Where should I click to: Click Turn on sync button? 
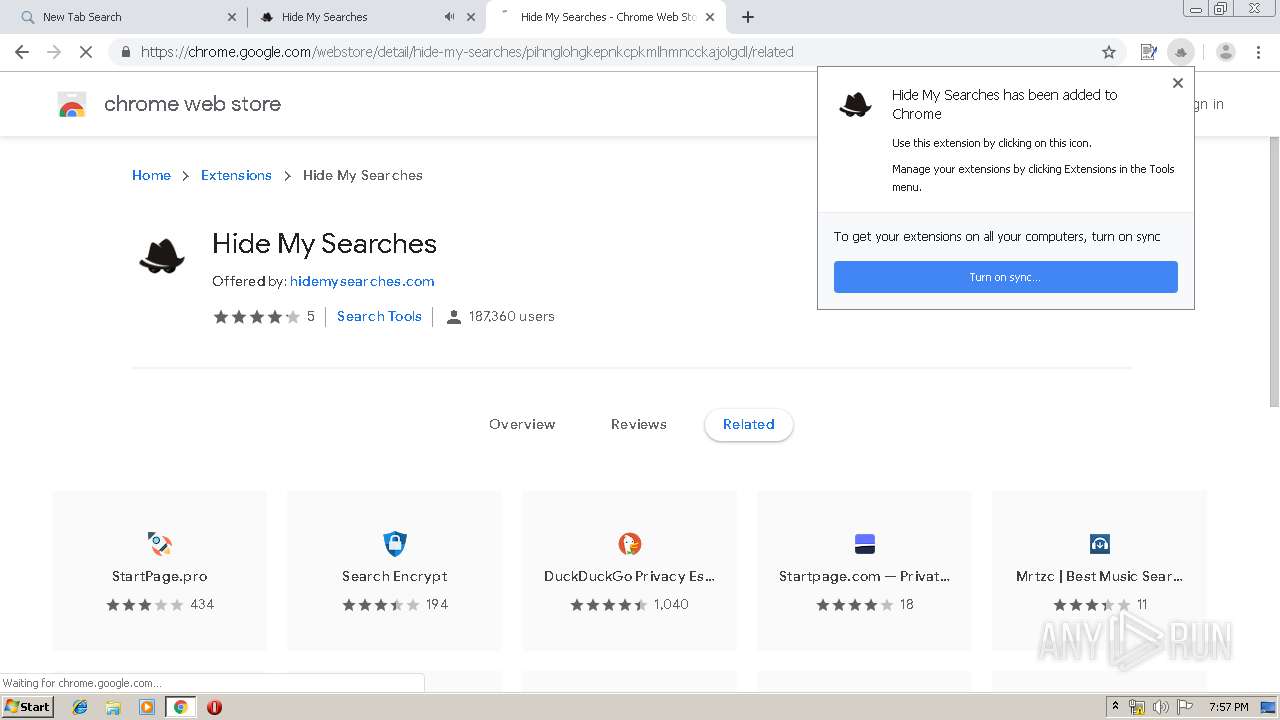point(1006,277)
